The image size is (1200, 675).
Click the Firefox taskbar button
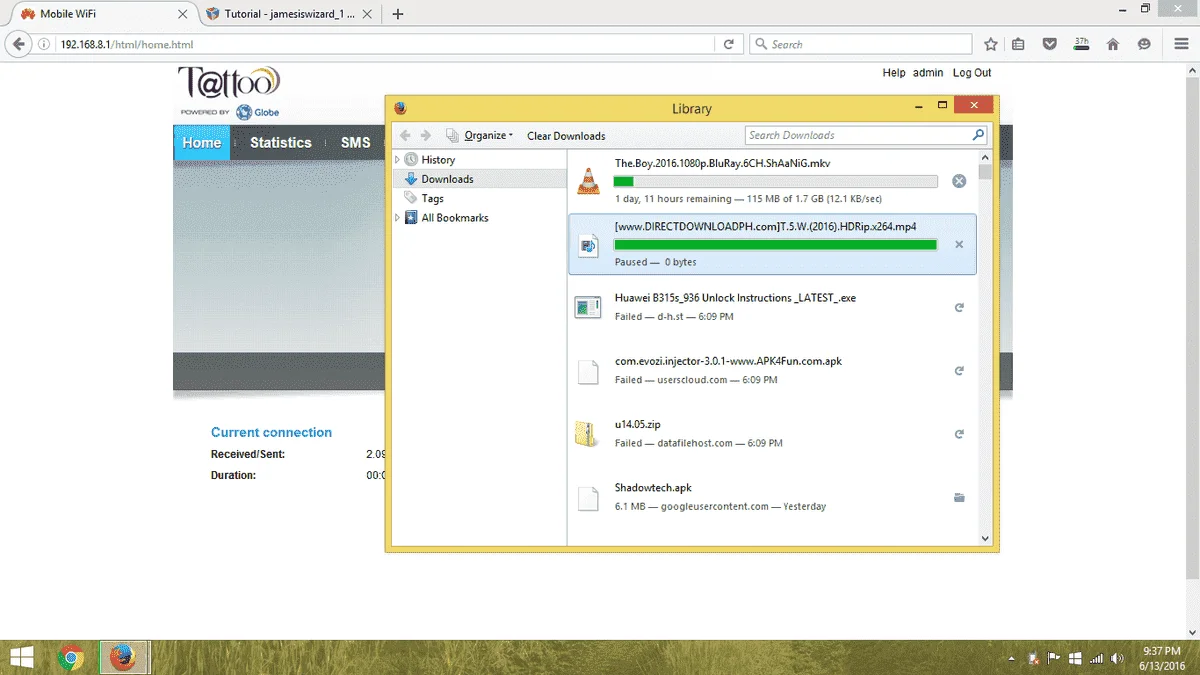(124, 657)
